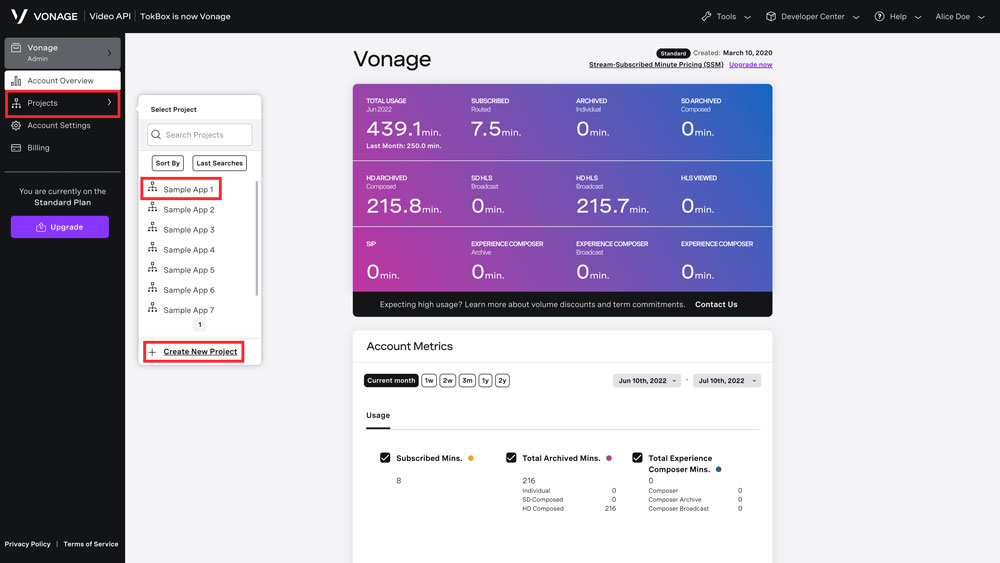Expand the Projects chevron in sidebar
1000x563 pixels.
coord(109,103)
